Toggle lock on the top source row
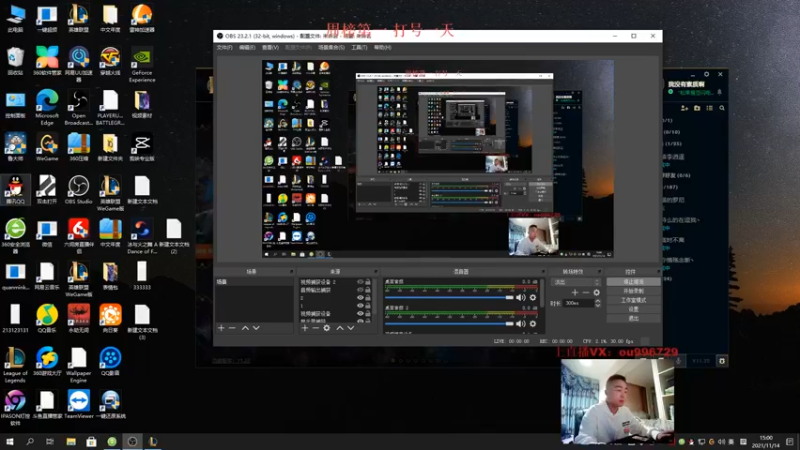This screenshot has height=450, width=800. coord(368,282)
